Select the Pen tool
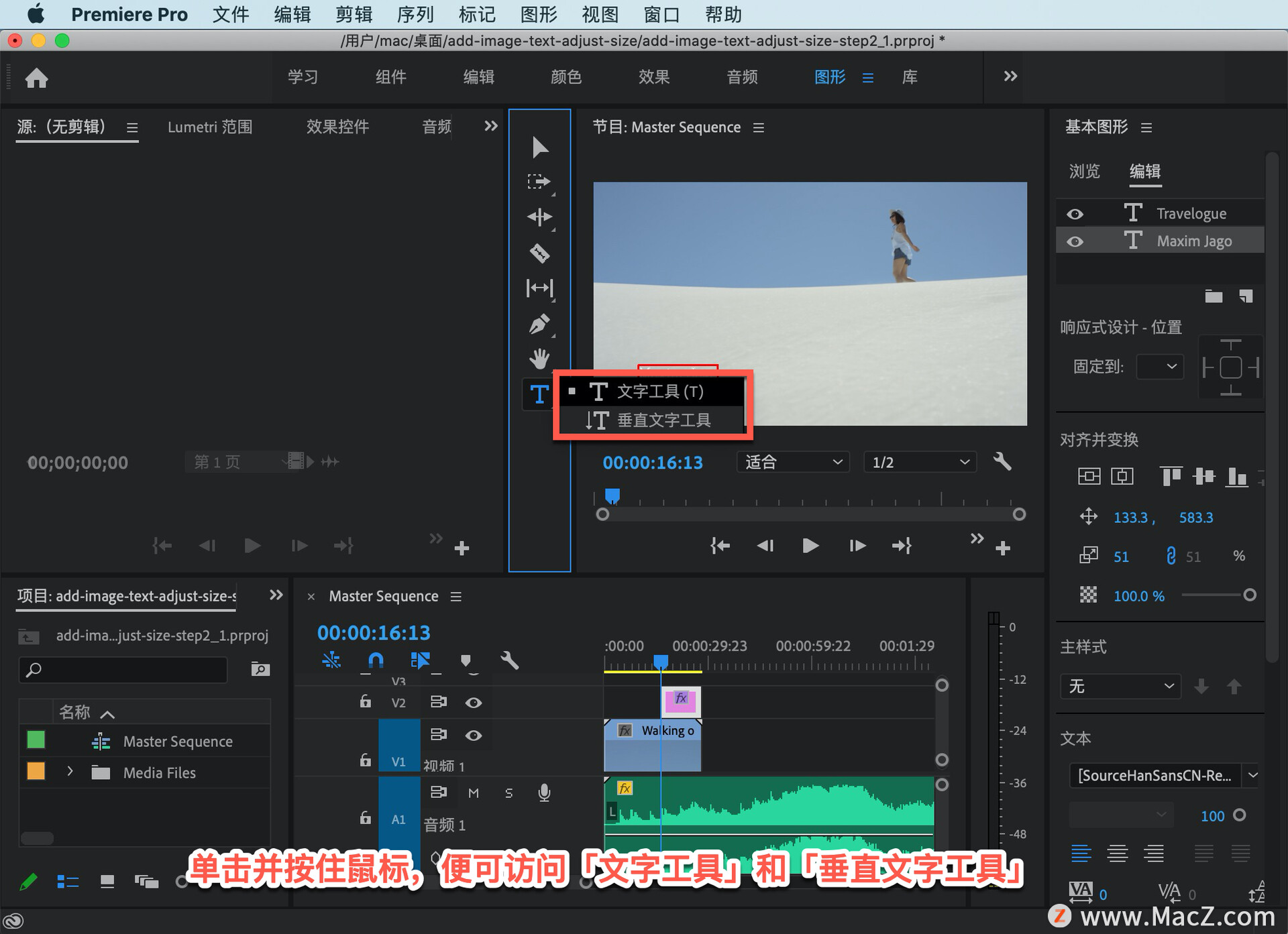 (x=539, y=325)
